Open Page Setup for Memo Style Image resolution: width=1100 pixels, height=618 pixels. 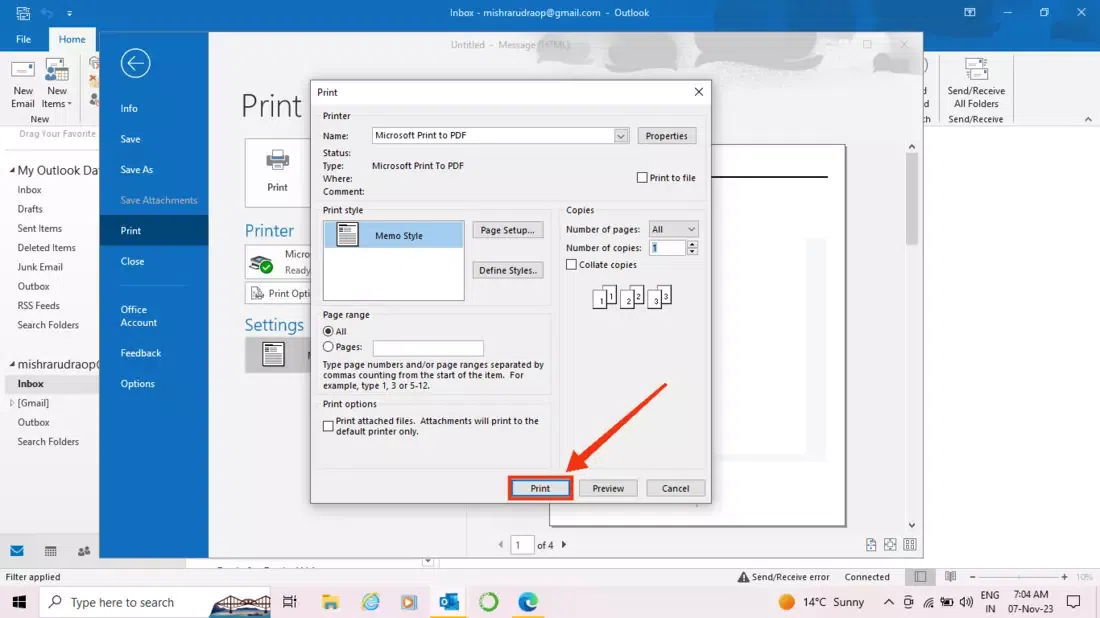[507, 229]
